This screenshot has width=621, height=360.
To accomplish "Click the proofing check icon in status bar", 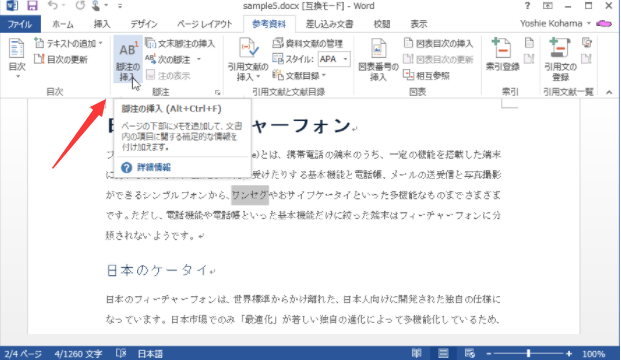I will point(121,353).
